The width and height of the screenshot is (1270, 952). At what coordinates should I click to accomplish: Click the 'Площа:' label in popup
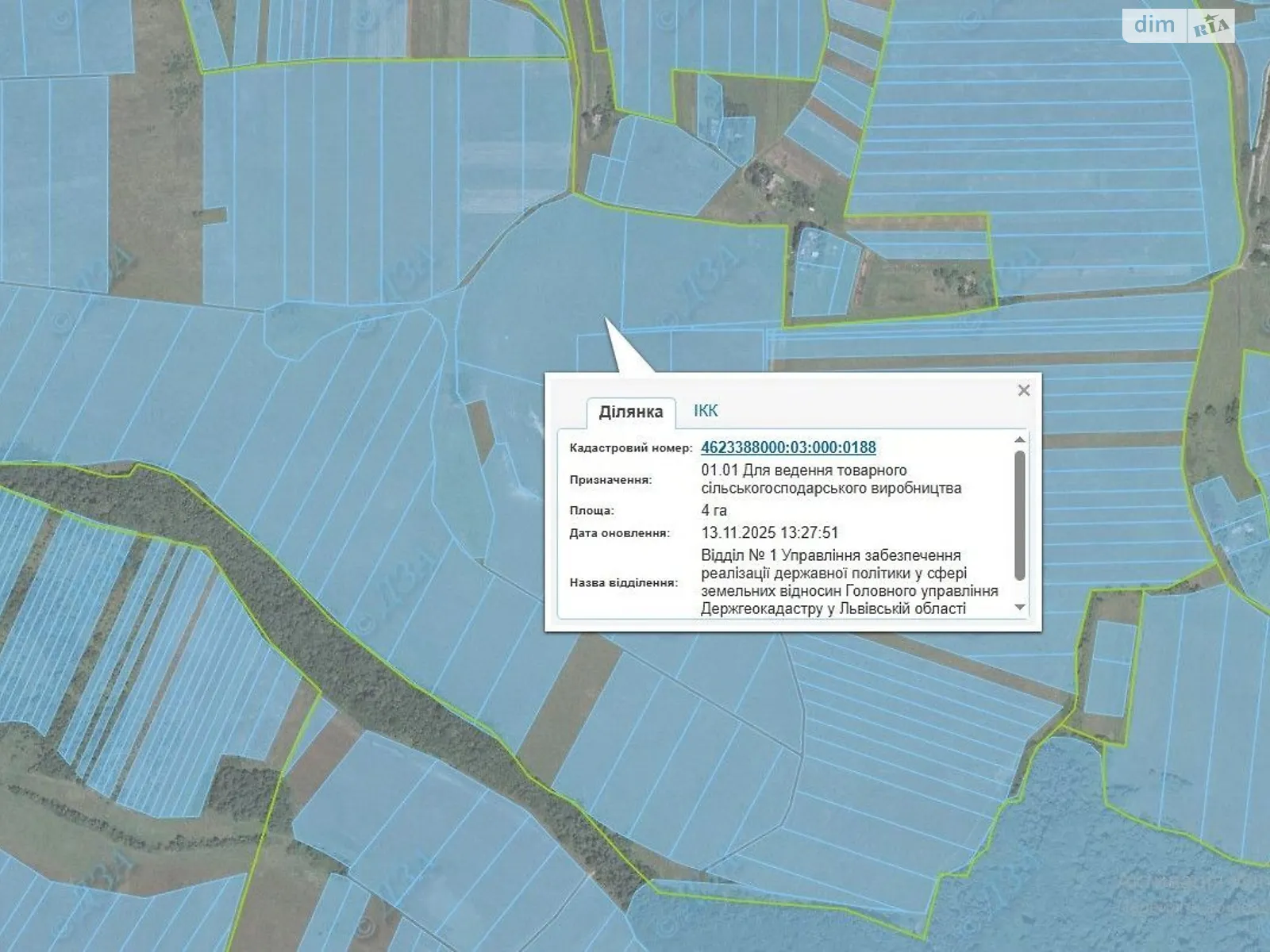click(591, 510)
